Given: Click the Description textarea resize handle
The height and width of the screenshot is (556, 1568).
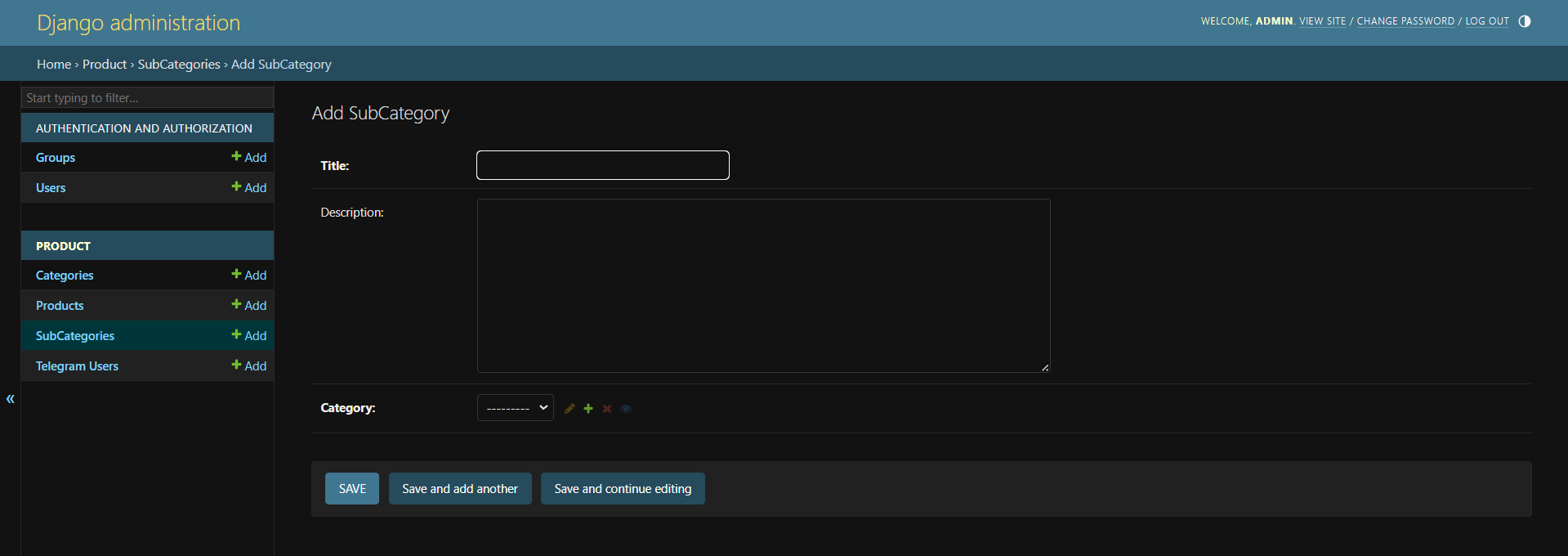Looking at the screenshot, I should 1045,367.
